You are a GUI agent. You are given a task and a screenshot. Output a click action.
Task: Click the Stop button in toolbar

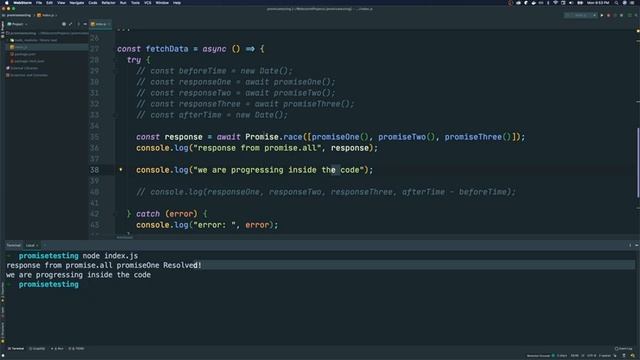pos(622,15)
